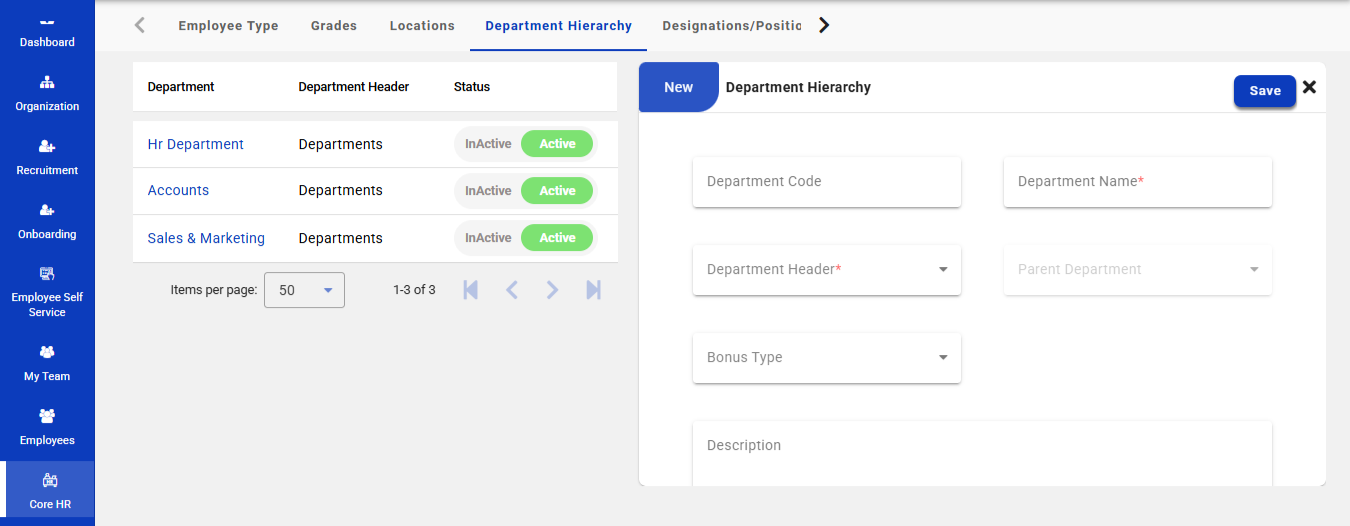Switch Sales & Marketing to InActive
This screenshot has width=1350, height=526.
pyautogui.click(x=488, y=238)
